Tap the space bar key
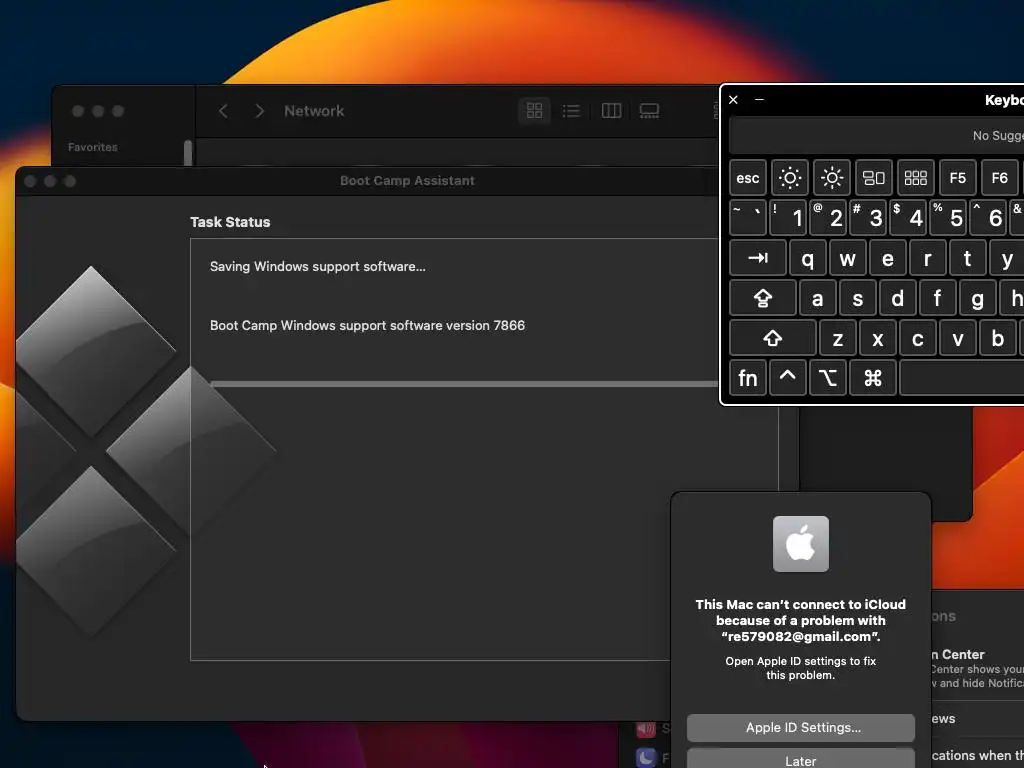 tap(961, 377)
